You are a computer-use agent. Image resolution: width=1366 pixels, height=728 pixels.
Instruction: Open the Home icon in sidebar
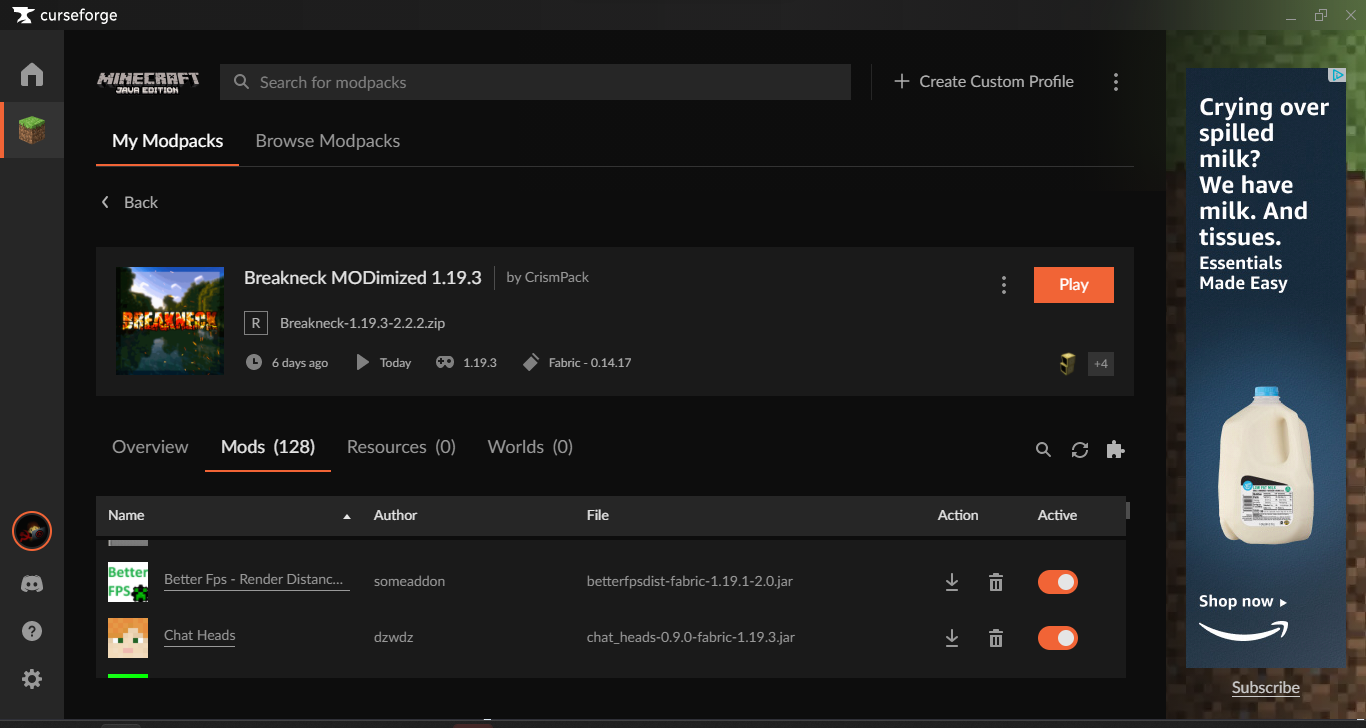[32, 75]
